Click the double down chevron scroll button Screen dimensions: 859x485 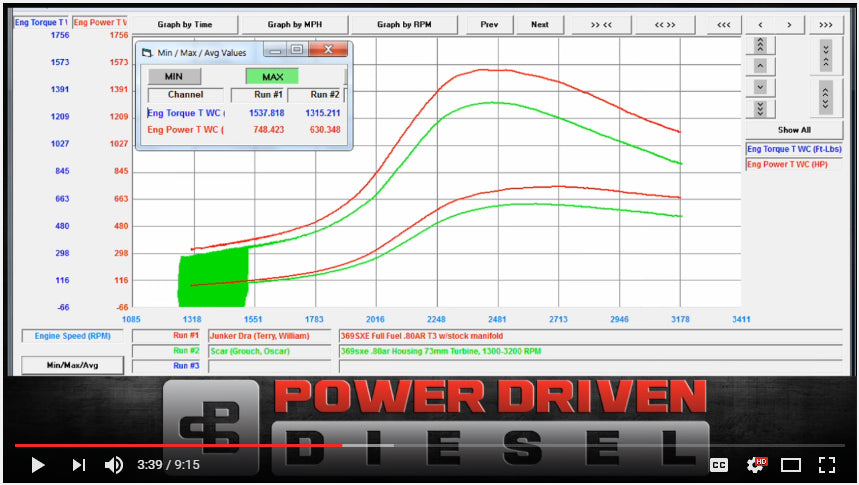(761, 108)
